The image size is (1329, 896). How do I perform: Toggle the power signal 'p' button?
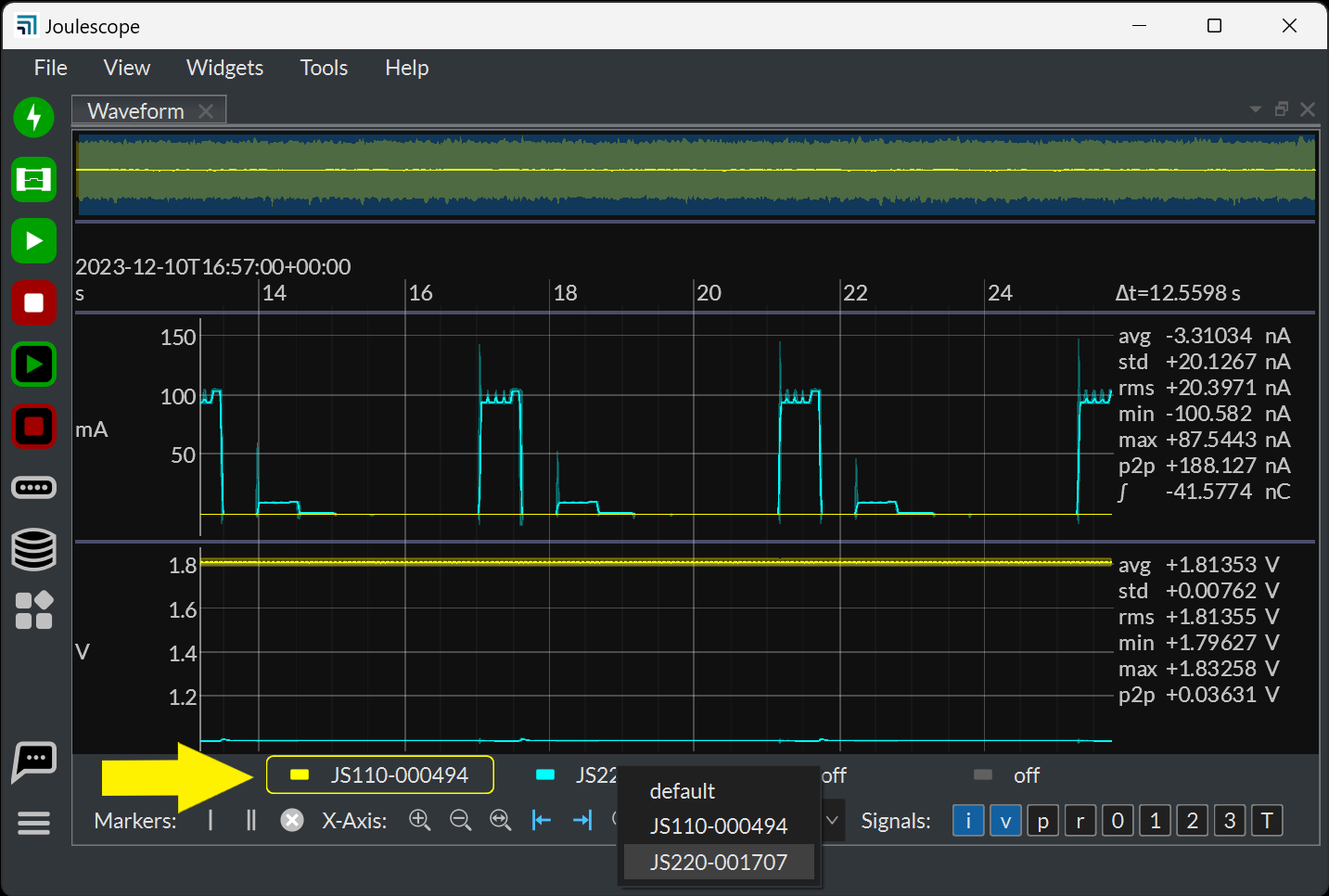click(x=1043, y=821)
